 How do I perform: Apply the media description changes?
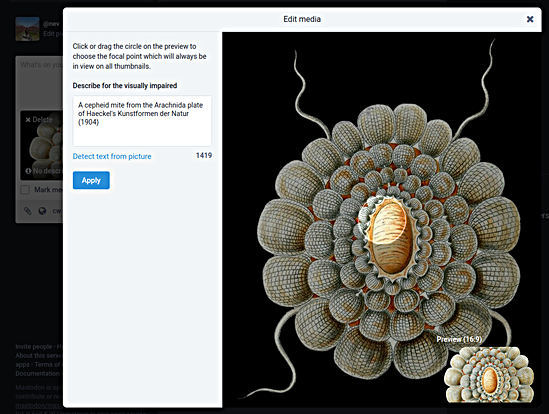click(x=91, y=180)
